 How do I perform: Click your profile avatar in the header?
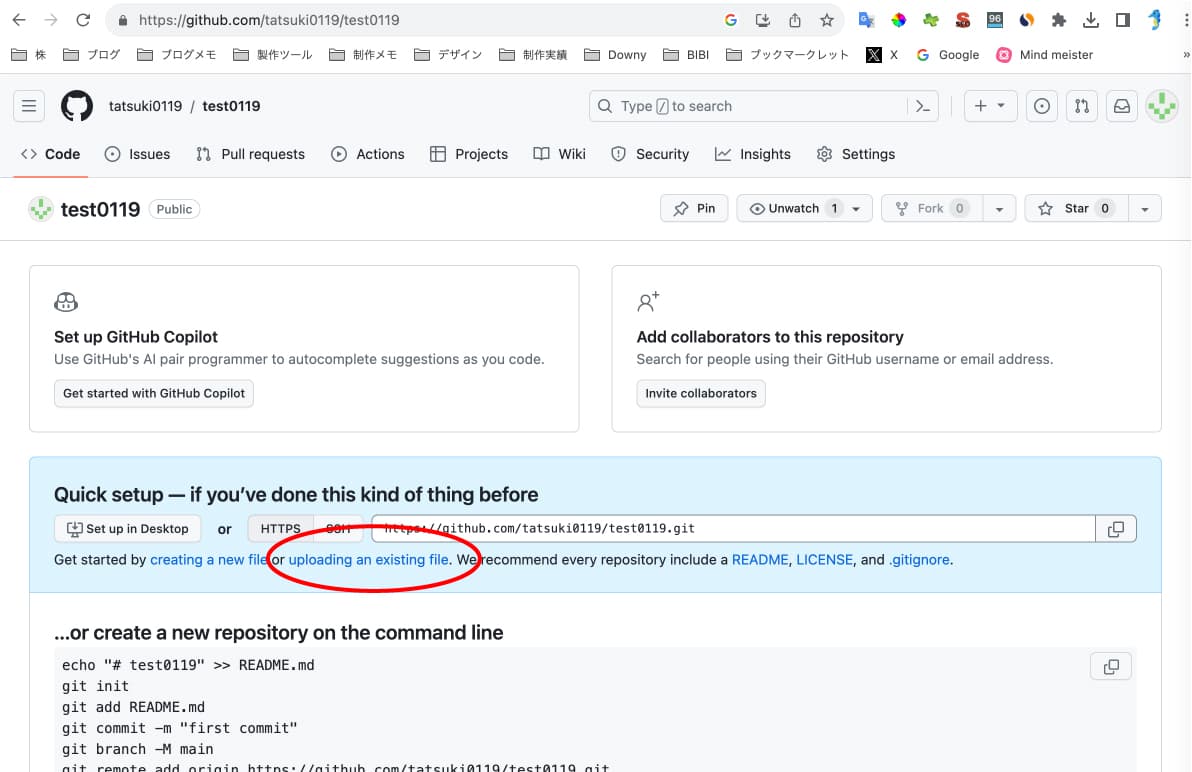(x=1161, y=105)
